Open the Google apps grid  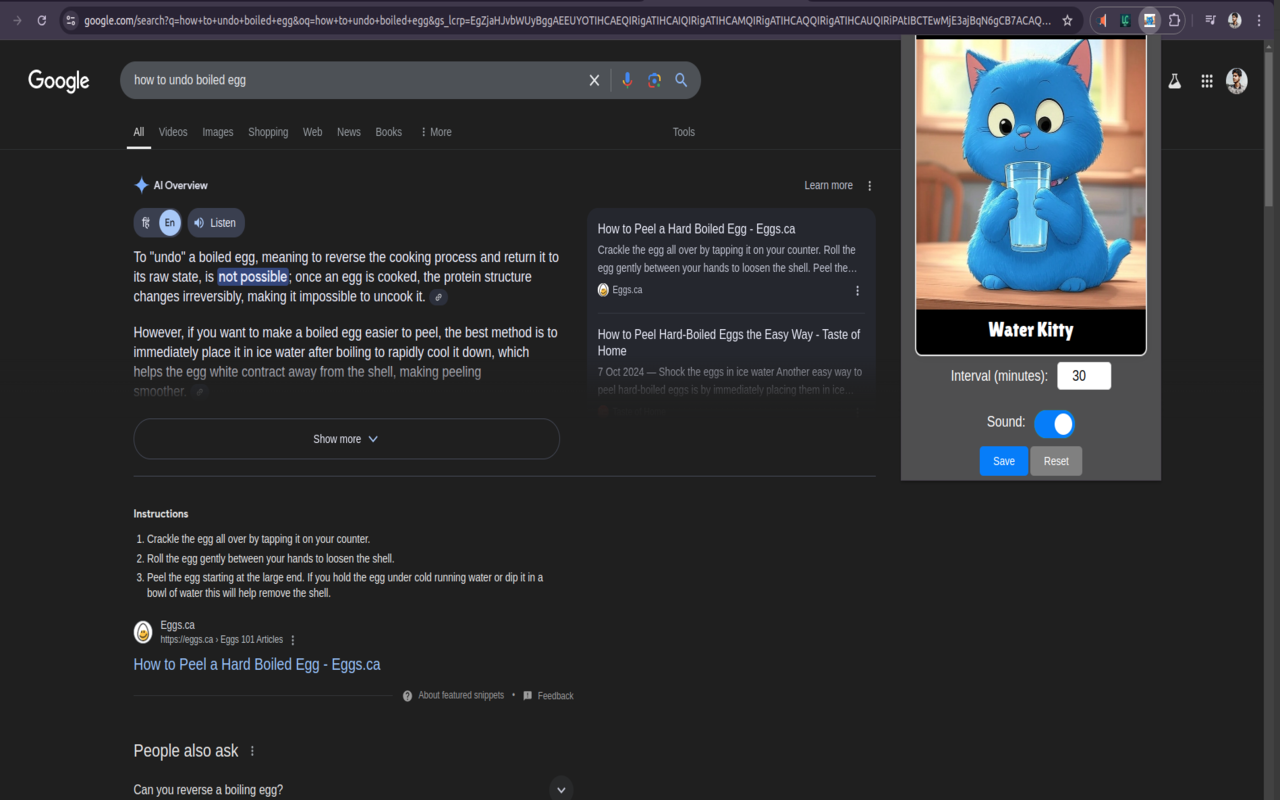1207,80
